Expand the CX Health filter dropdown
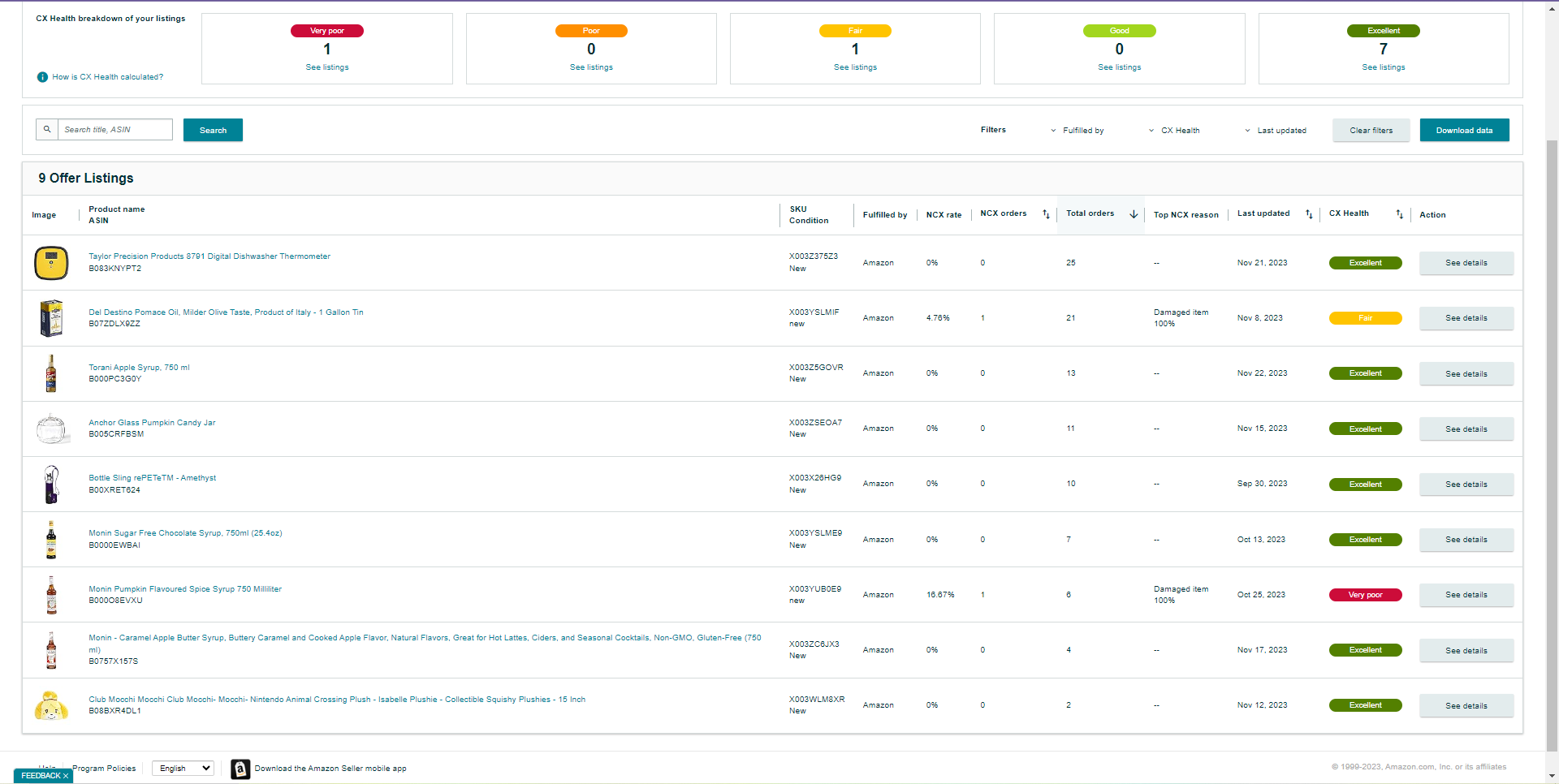 (x=1174, y=131)
